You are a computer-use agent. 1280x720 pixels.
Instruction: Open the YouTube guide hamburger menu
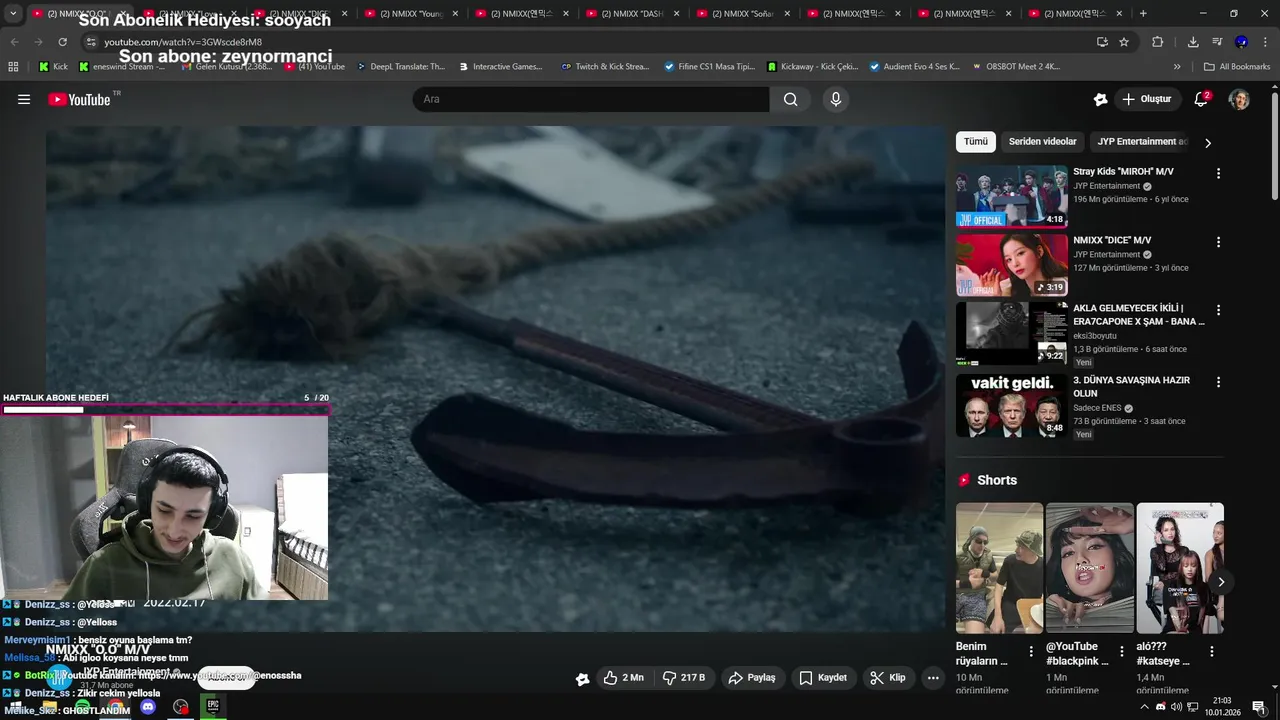click(24, 99)
